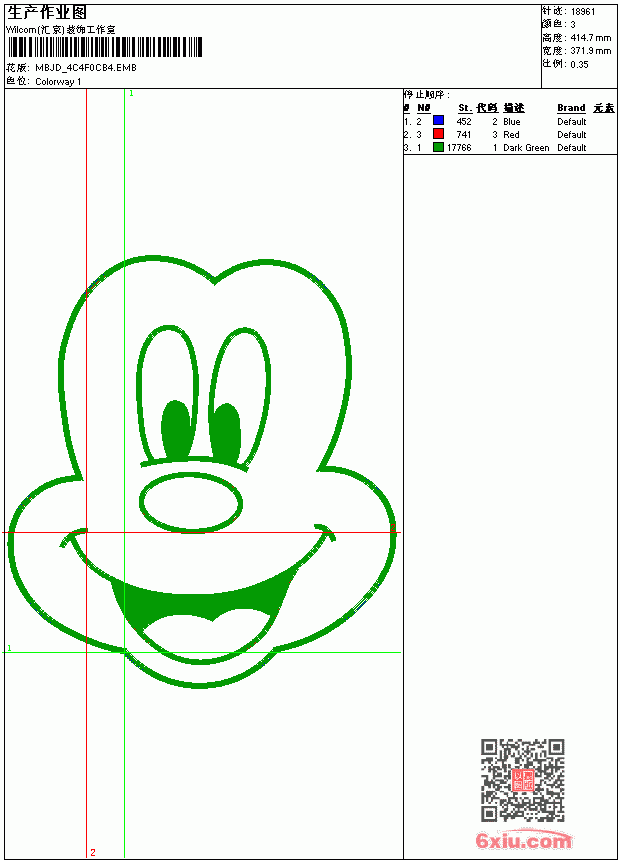620x860 pixels.
Task: Click the red seal stamp inside QR code
Action: click(523, 780)
